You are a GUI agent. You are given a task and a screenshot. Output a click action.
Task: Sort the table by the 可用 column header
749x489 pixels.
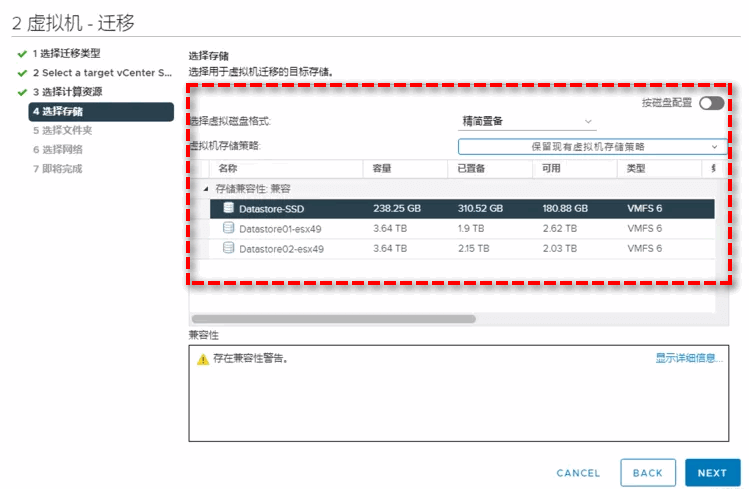tap(551, 169)
